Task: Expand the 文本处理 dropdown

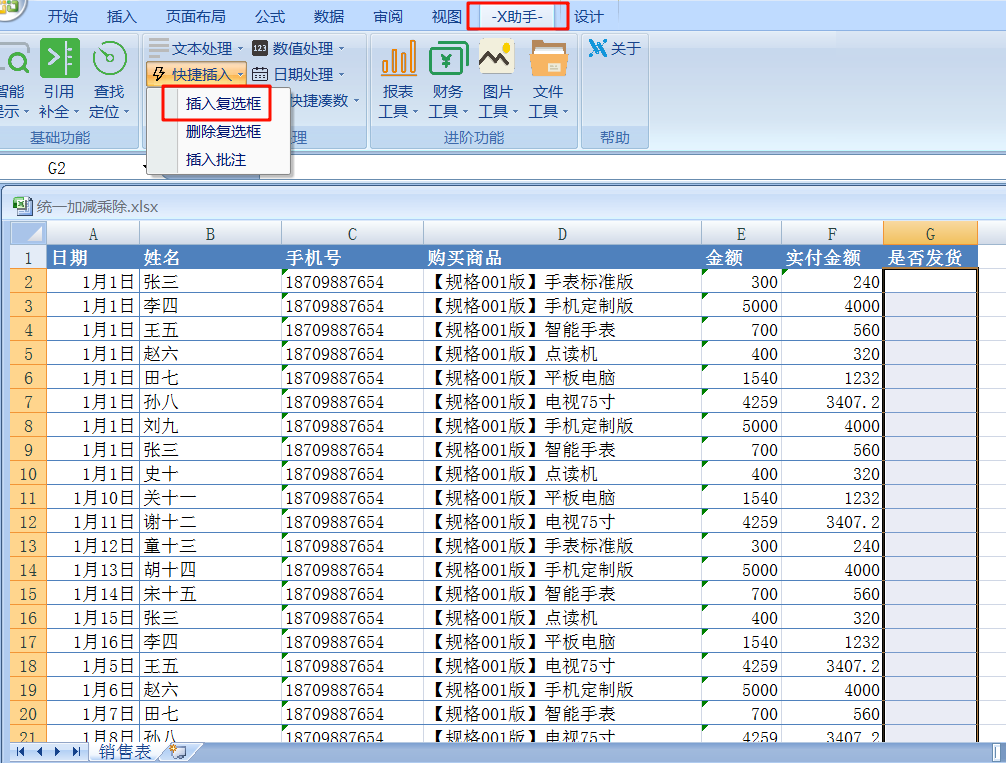Action: pos(241,49)
